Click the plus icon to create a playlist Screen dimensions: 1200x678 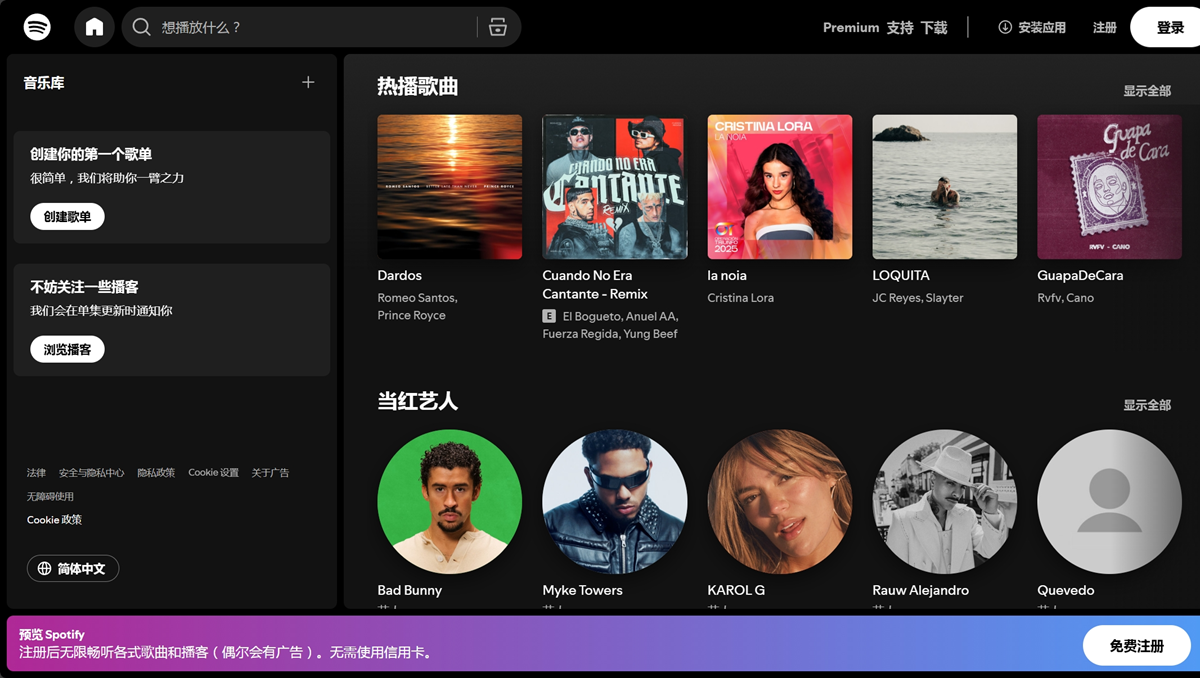click(308, 82)
